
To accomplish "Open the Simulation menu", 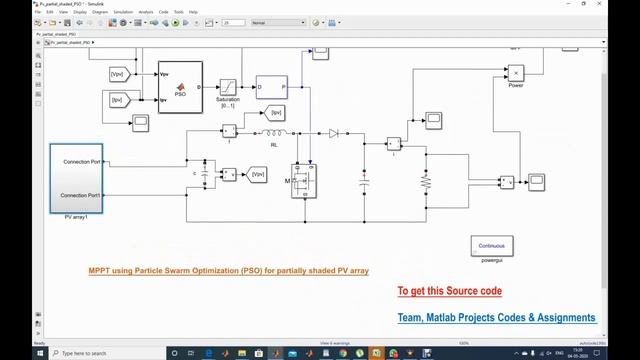I will [x=123, y=12].
